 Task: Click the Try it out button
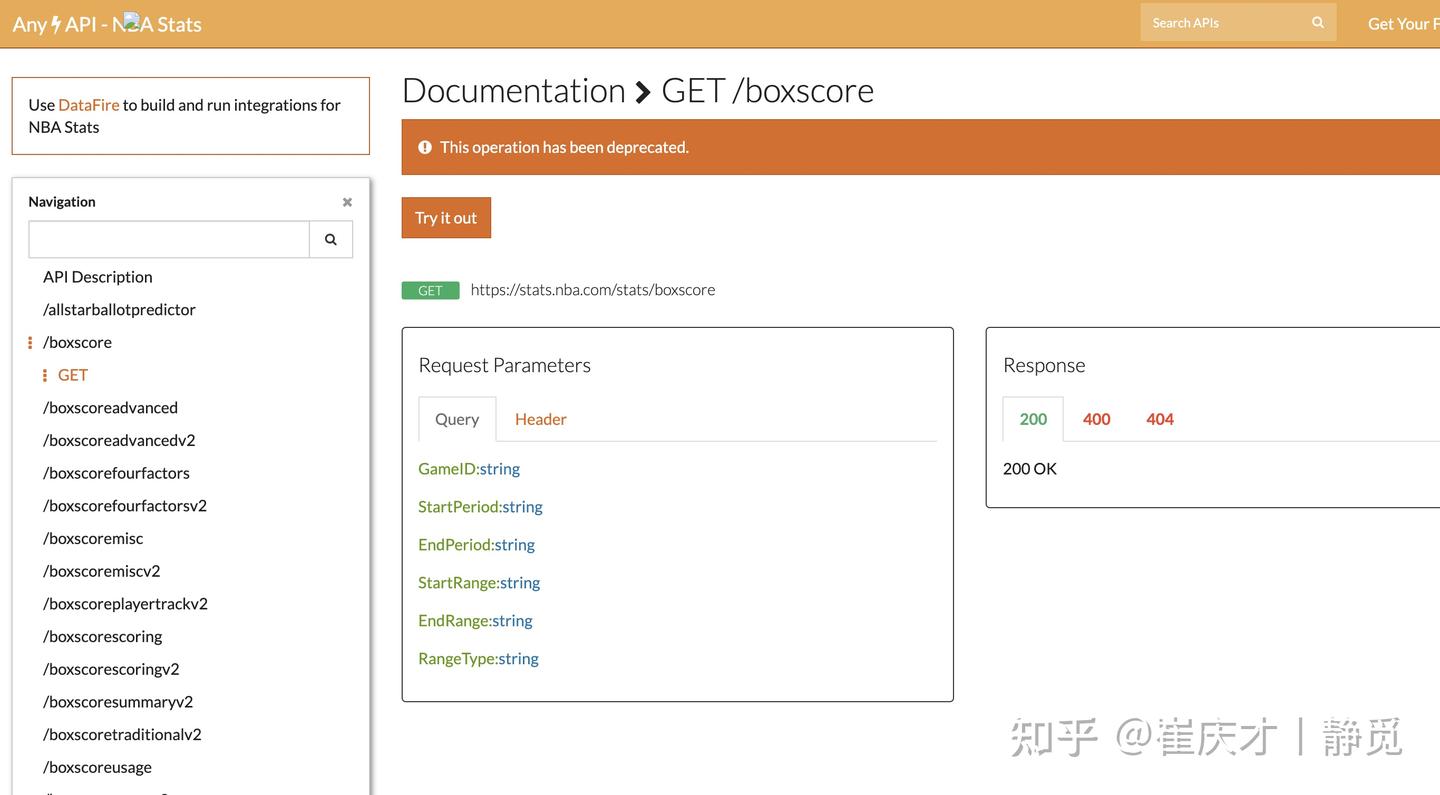click(446, 217)
